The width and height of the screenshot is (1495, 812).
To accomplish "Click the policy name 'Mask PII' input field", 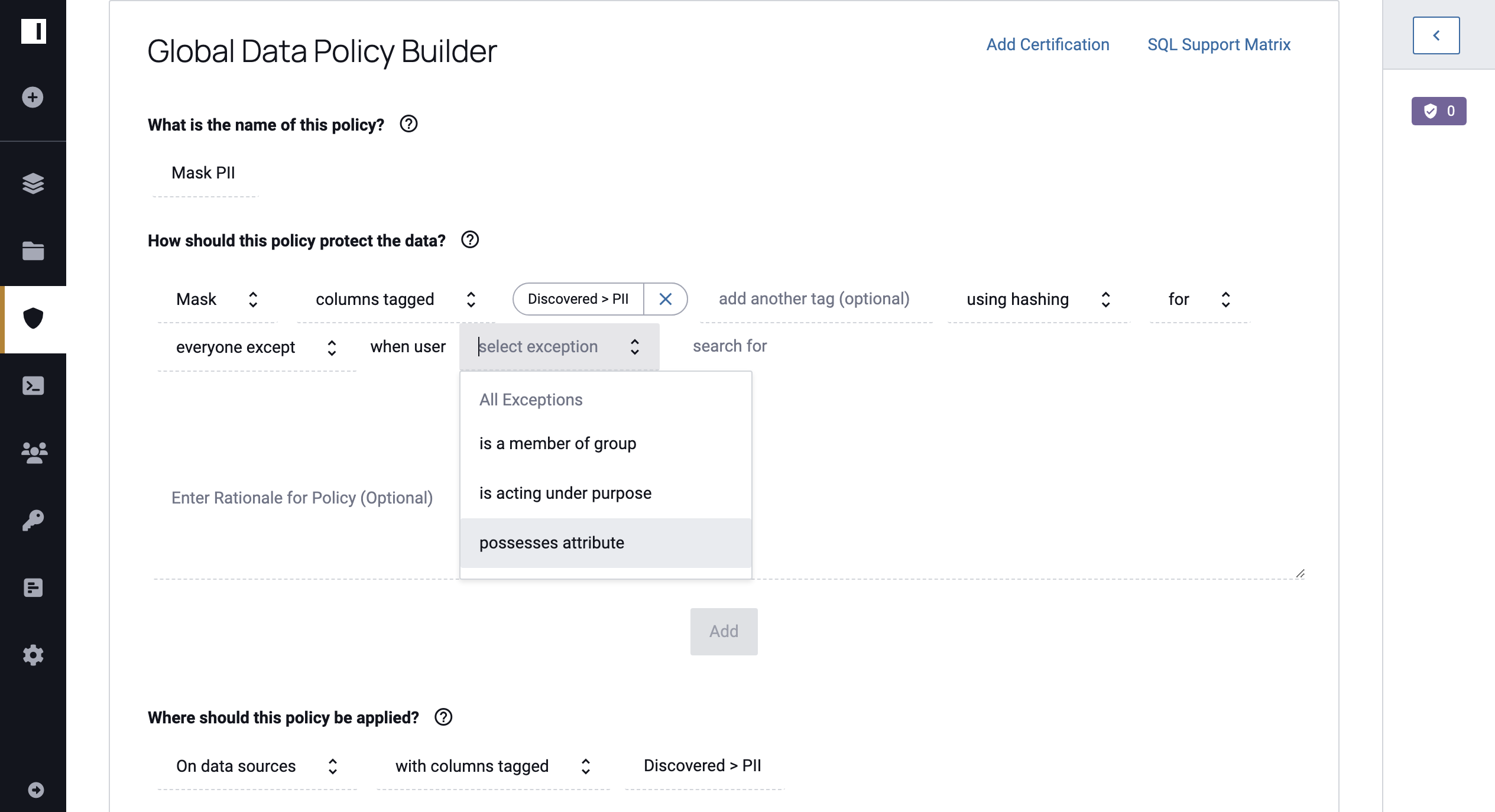I will click(x=204, y=171).
